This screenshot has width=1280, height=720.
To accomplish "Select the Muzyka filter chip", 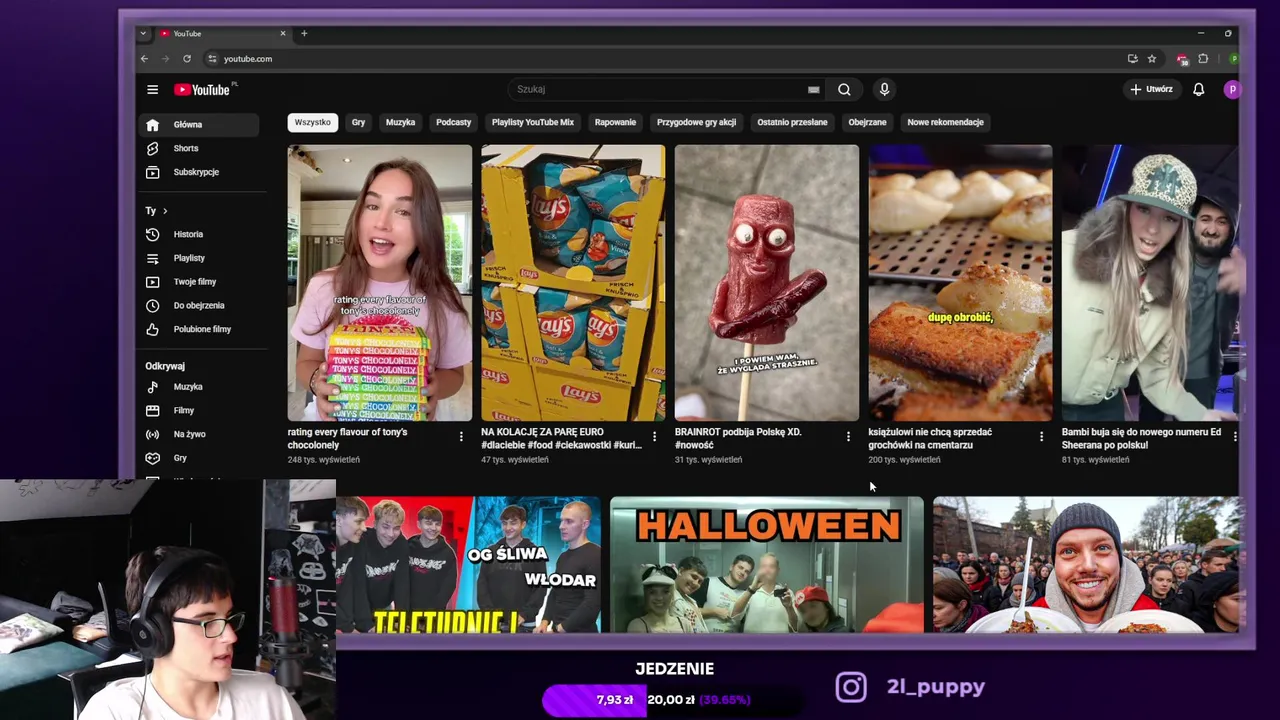I will (400, 123).
